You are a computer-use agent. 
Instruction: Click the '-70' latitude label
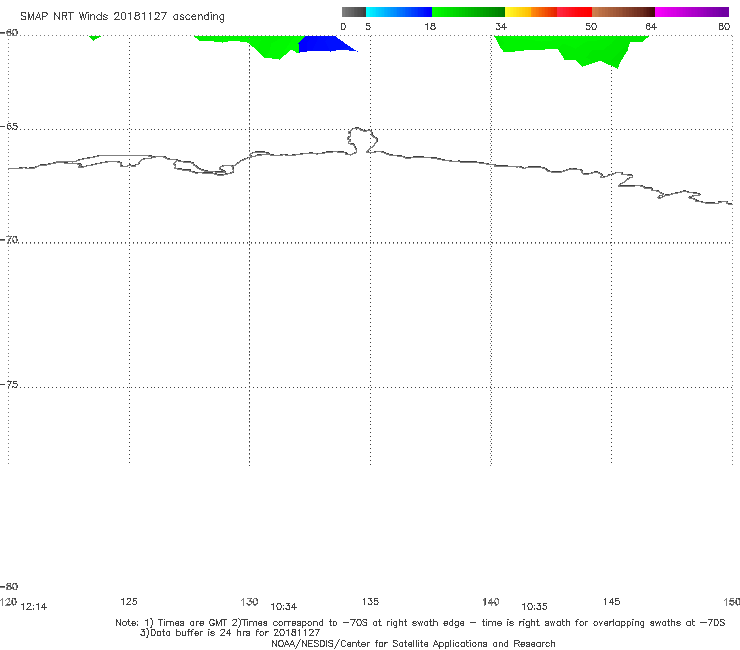10,240
